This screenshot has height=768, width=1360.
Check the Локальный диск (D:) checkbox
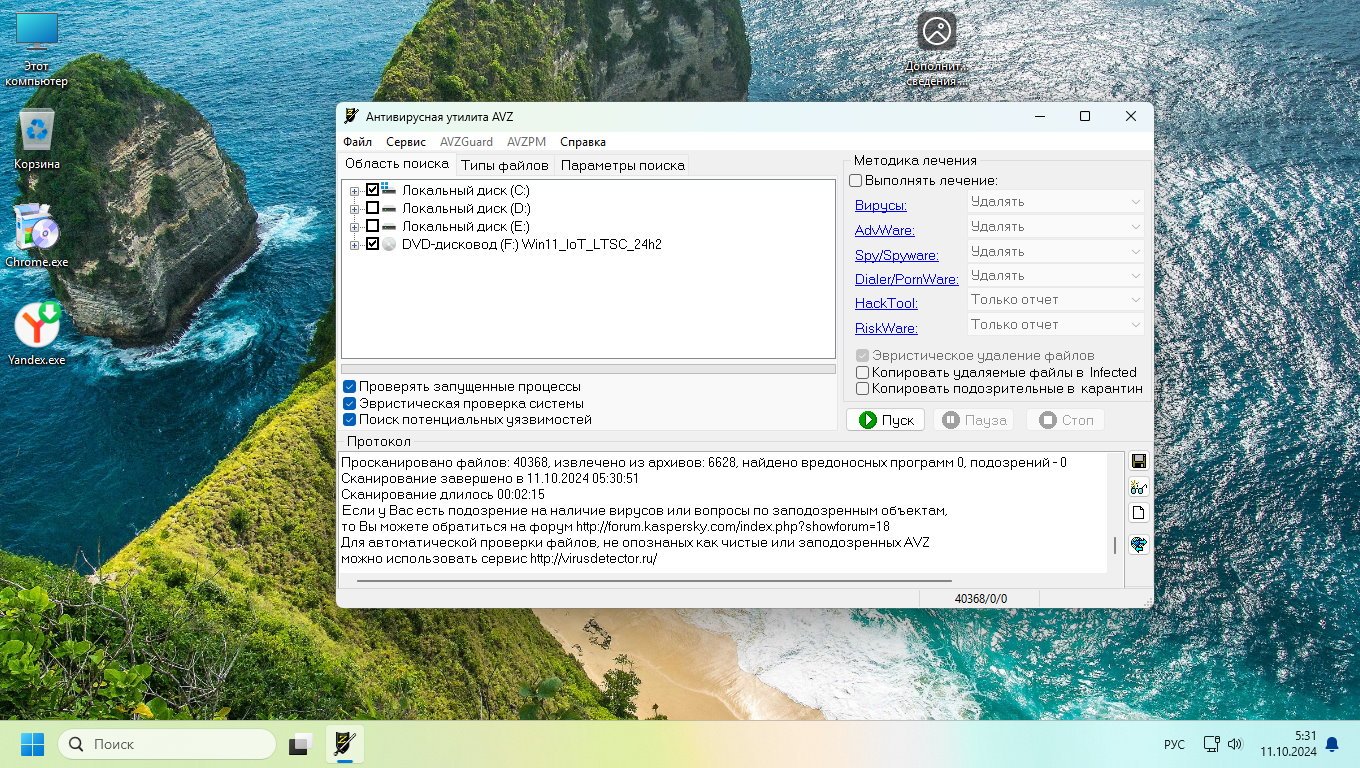pyautogui.click(x=373, y=208)
